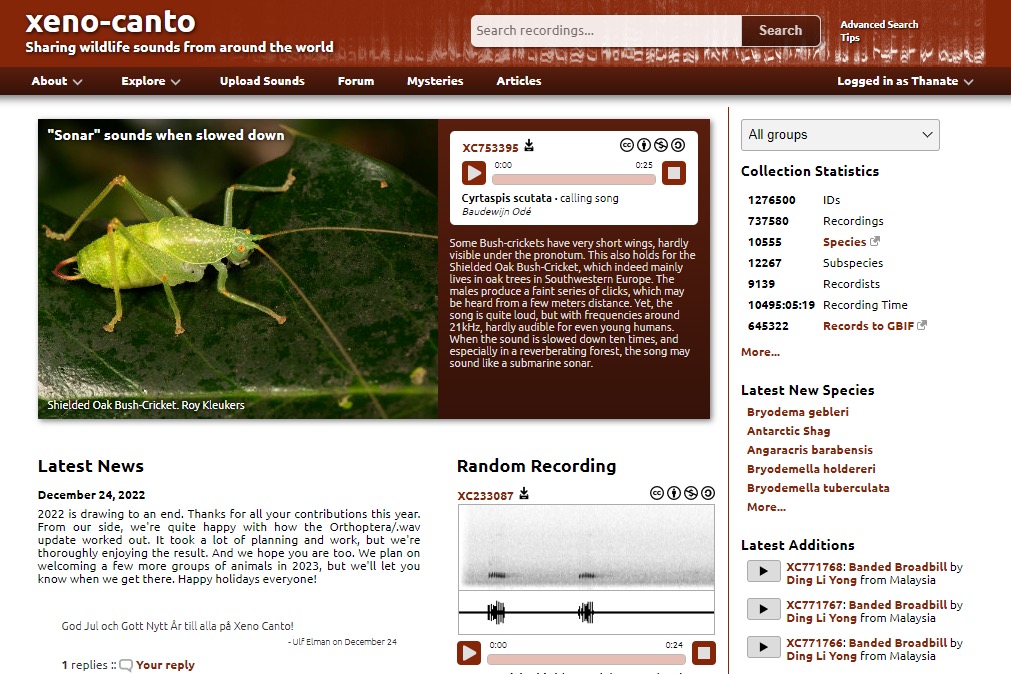Open the Records to GBIF link
The width and height of the screenshot is (1011, 674).
coord(868,326)
